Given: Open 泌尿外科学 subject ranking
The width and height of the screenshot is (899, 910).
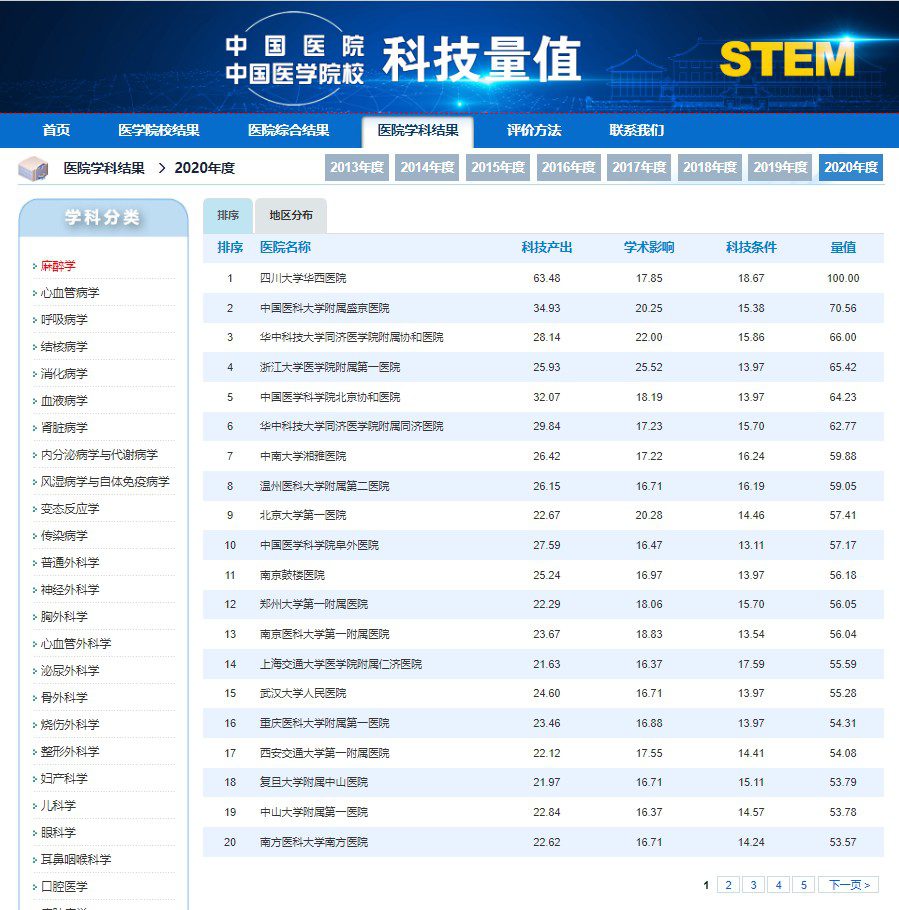Looking at the screenshot, I should [70, 670].
